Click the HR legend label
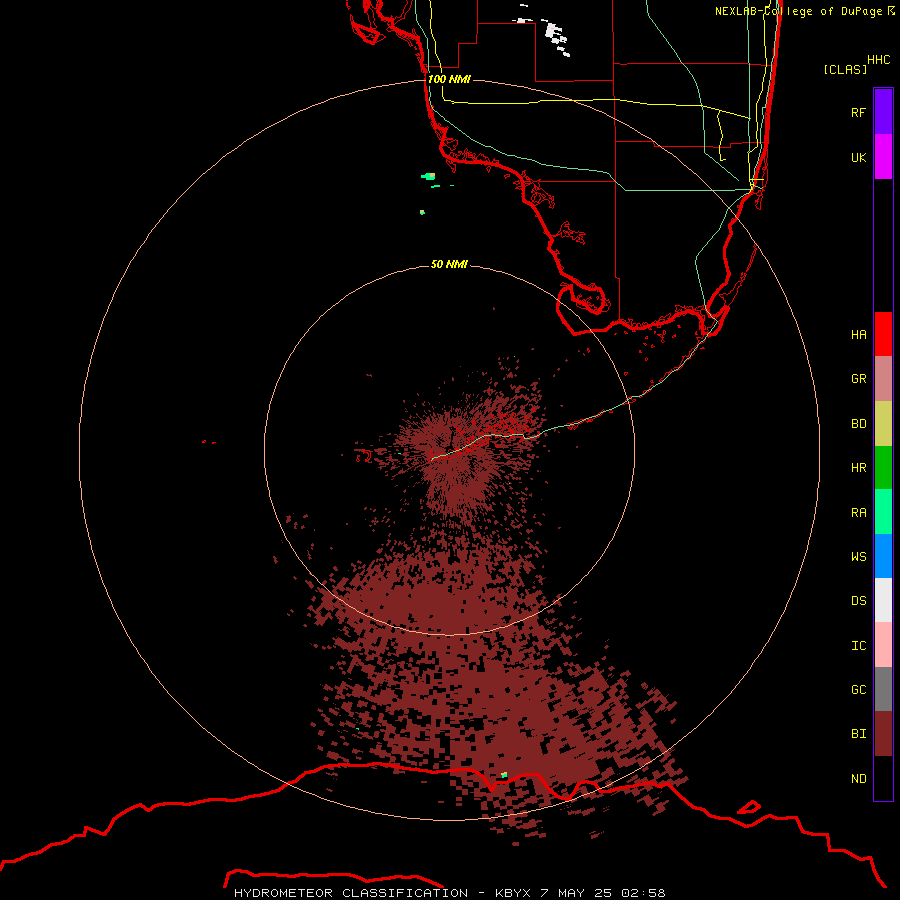This screenshot has height=900, width=900. point(858,468)
